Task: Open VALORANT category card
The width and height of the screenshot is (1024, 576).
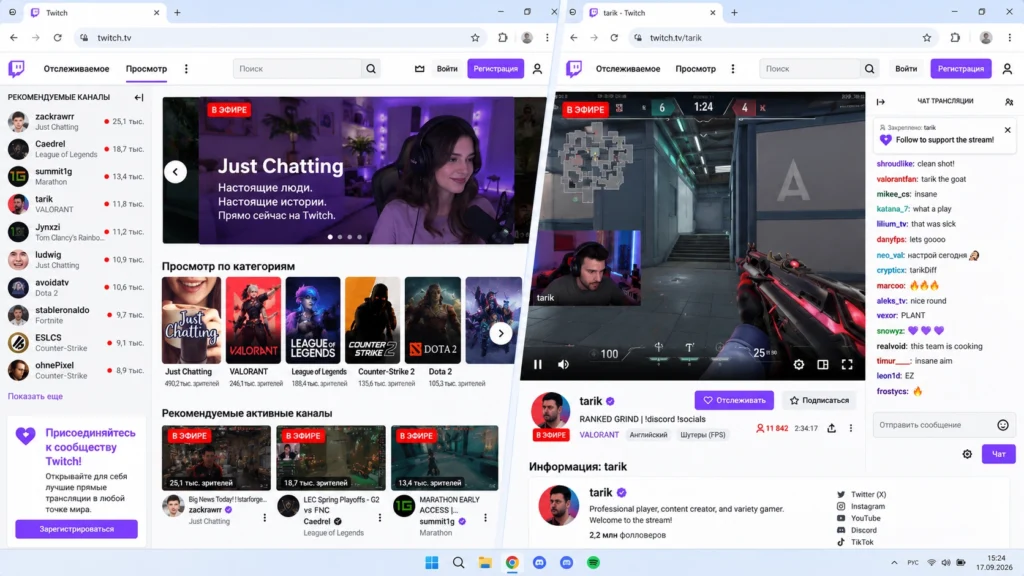Action: (253, 320)
